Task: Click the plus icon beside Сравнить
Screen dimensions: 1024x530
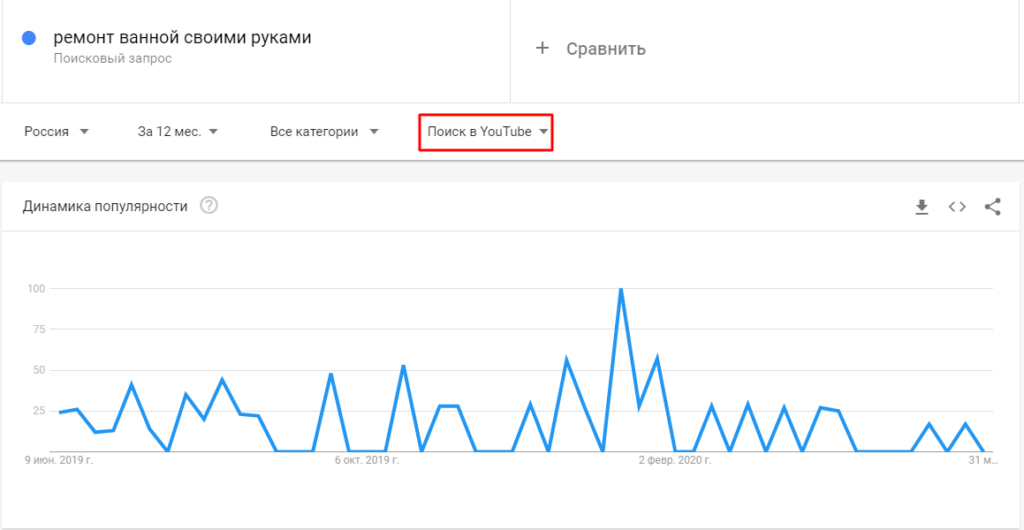Action: click(543, 48)
